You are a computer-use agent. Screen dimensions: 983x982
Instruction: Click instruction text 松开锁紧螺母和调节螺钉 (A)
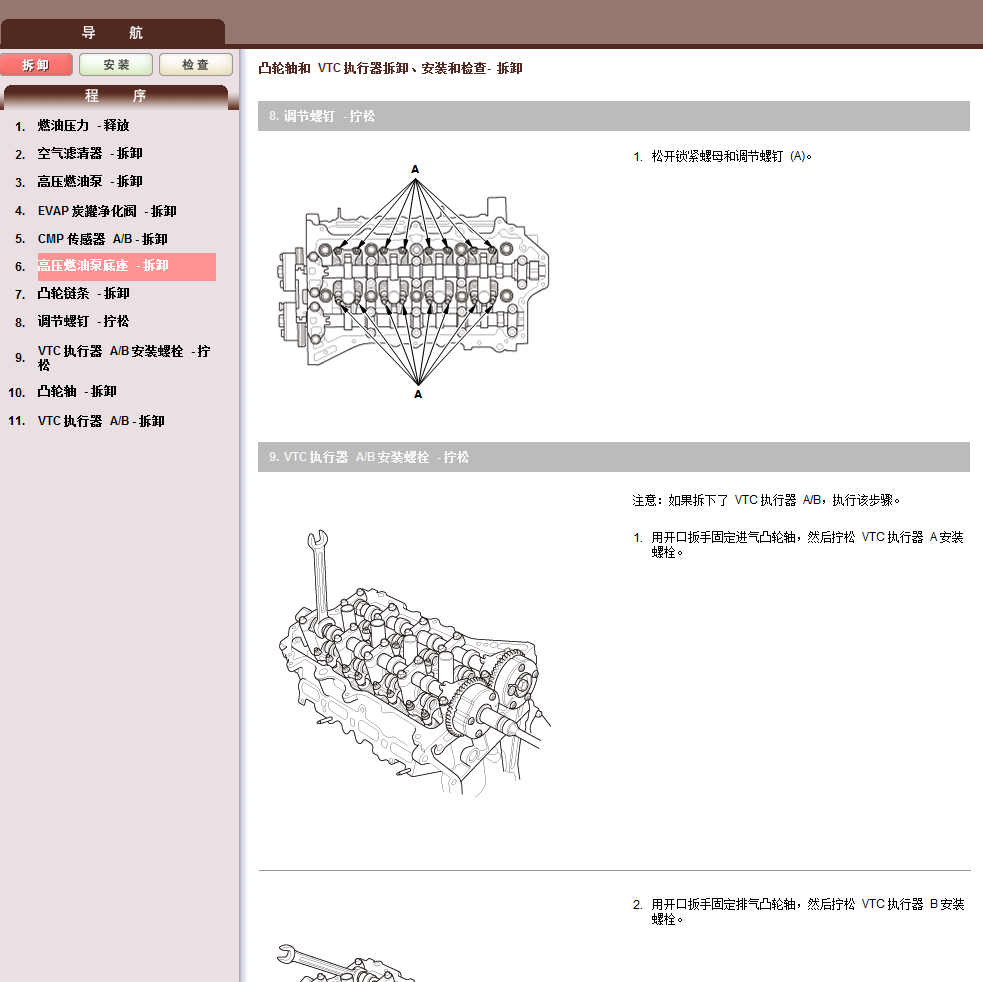[731, 157]
